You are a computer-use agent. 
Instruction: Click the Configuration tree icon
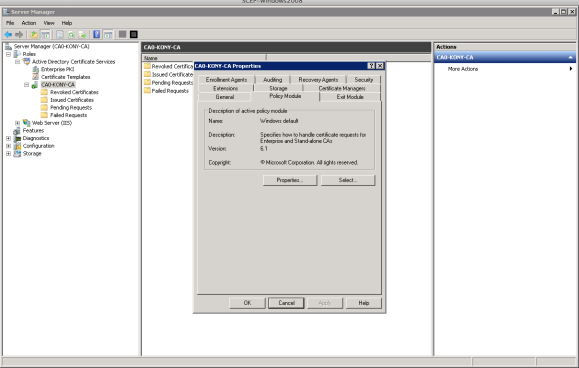(17, 146)
